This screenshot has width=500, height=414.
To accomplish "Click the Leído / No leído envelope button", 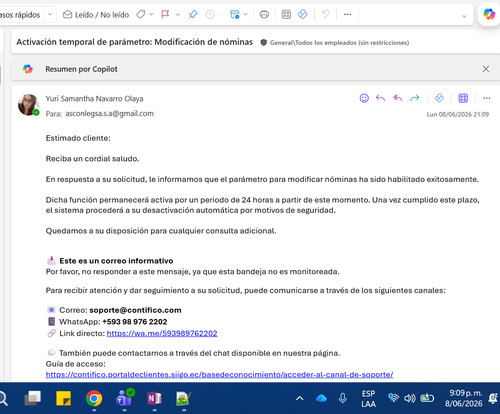I will (96, 15).
